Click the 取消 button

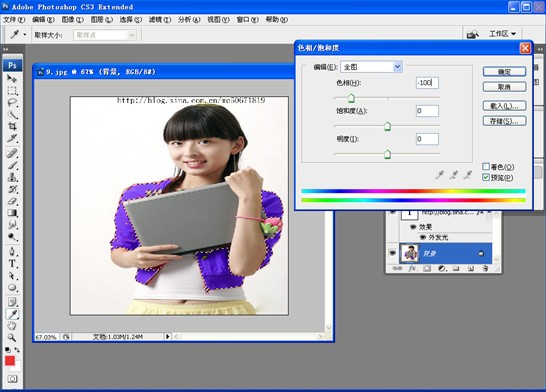504,87
